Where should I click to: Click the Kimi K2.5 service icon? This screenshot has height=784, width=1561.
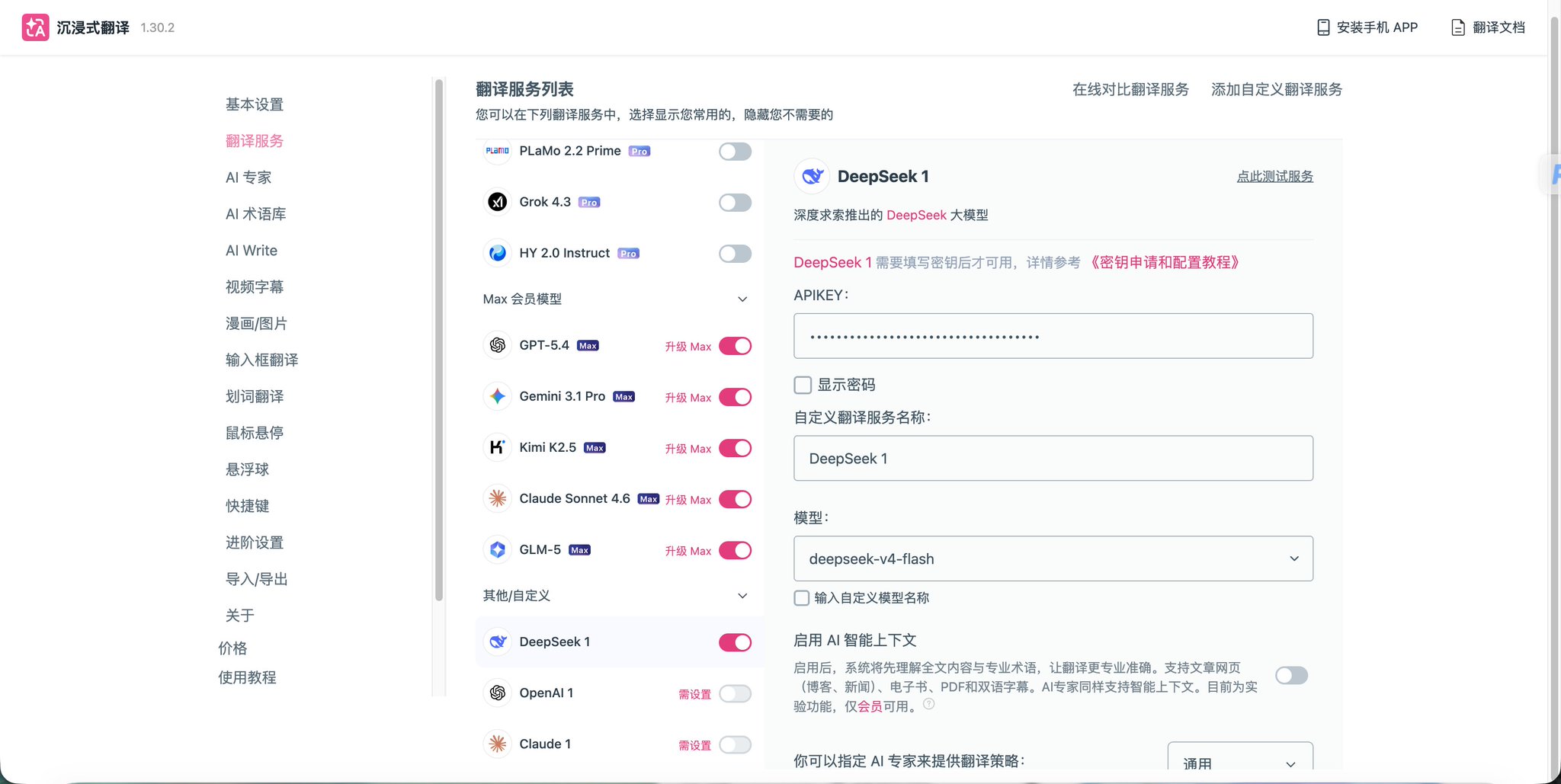(498, 447)
